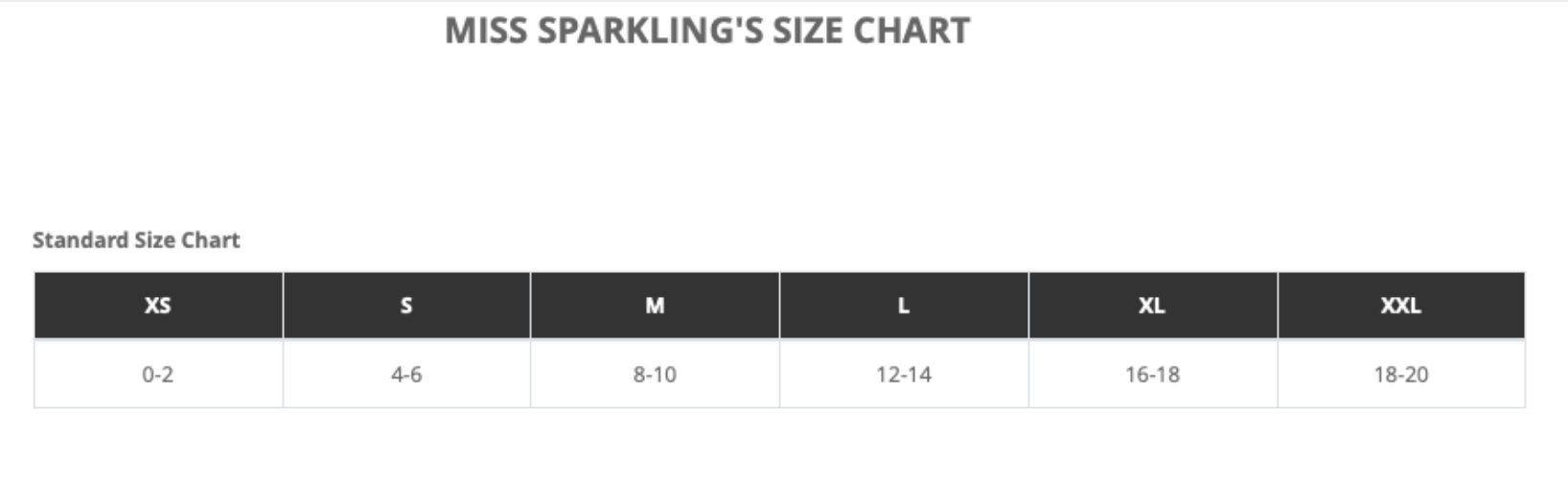Select the 12-14 size range cell

click(x=904, y=375)
